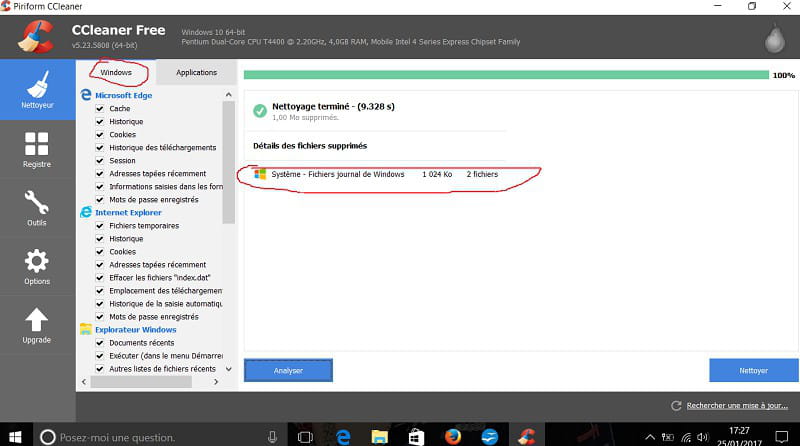Screen dimensions: 800x446
Task: Switch to the Applications tab
Action: pos(196,72)
